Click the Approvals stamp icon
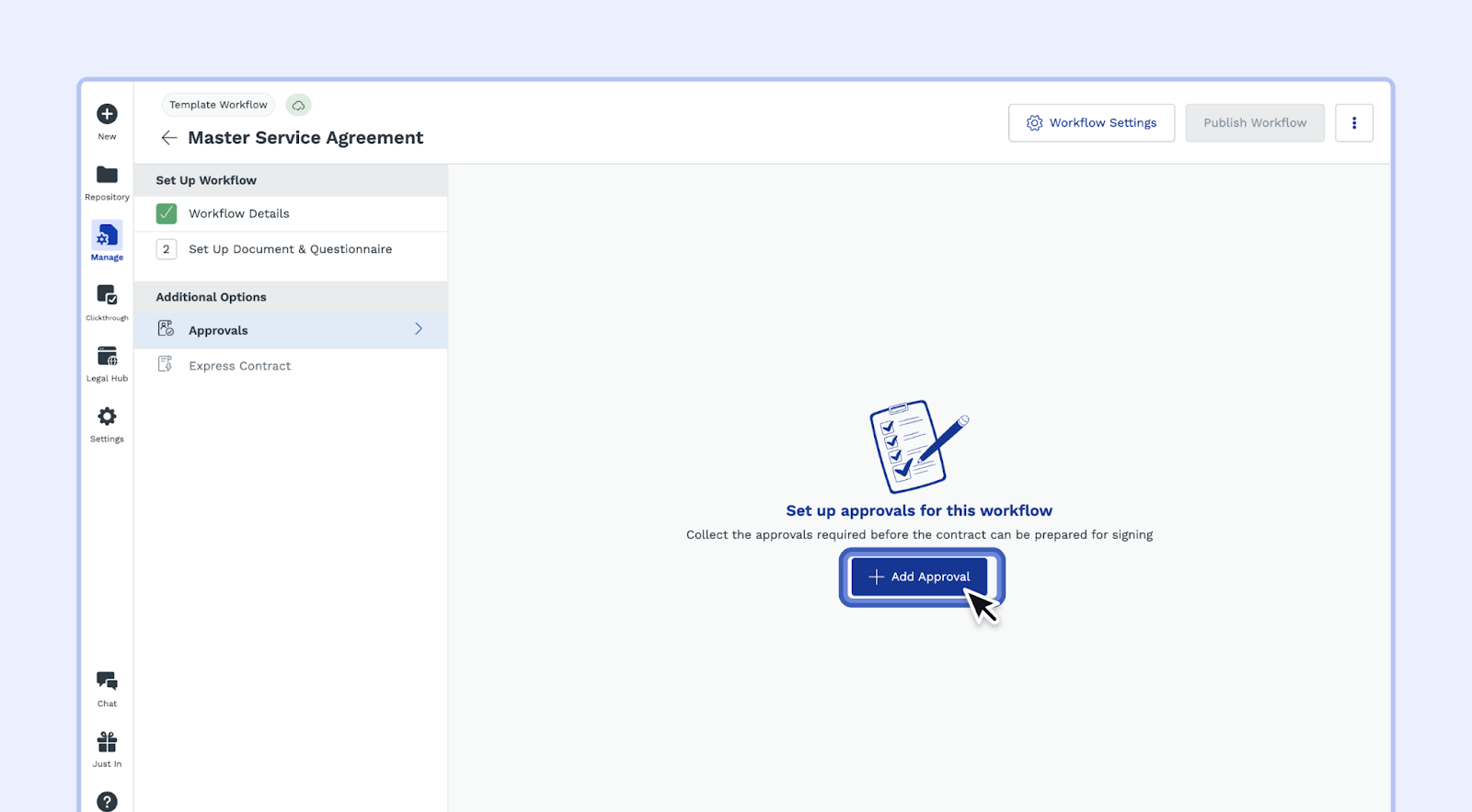1472x812 pixels. (x=166, y=329)
